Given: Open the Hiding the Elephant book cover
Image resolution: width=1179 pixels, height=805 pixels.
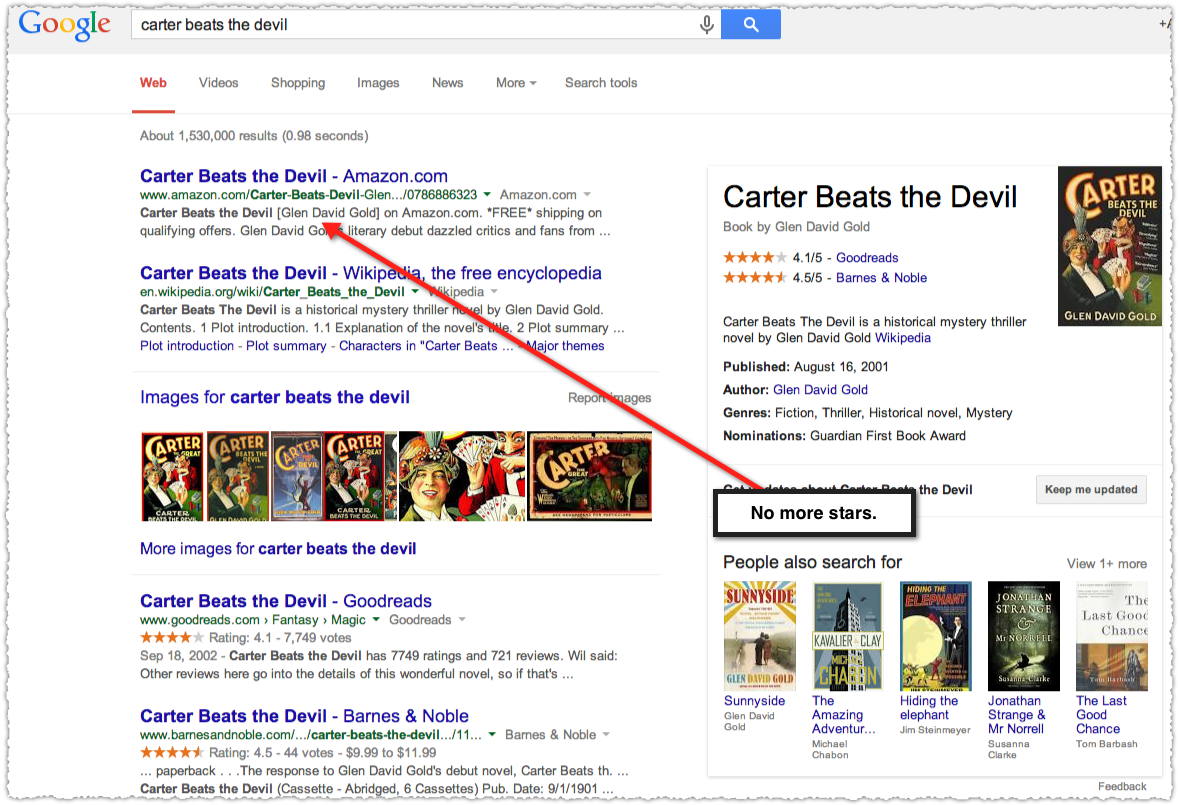Looking at the screenshot, I should pyautogui.click(x=935, y=636).
